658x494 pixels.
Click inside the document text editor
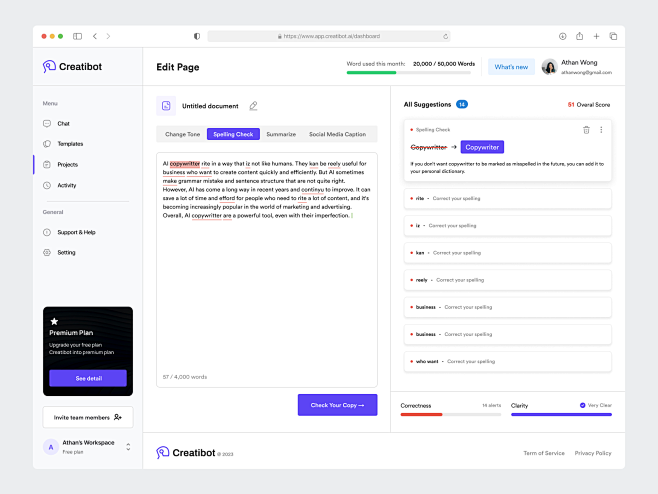(267, 269)
